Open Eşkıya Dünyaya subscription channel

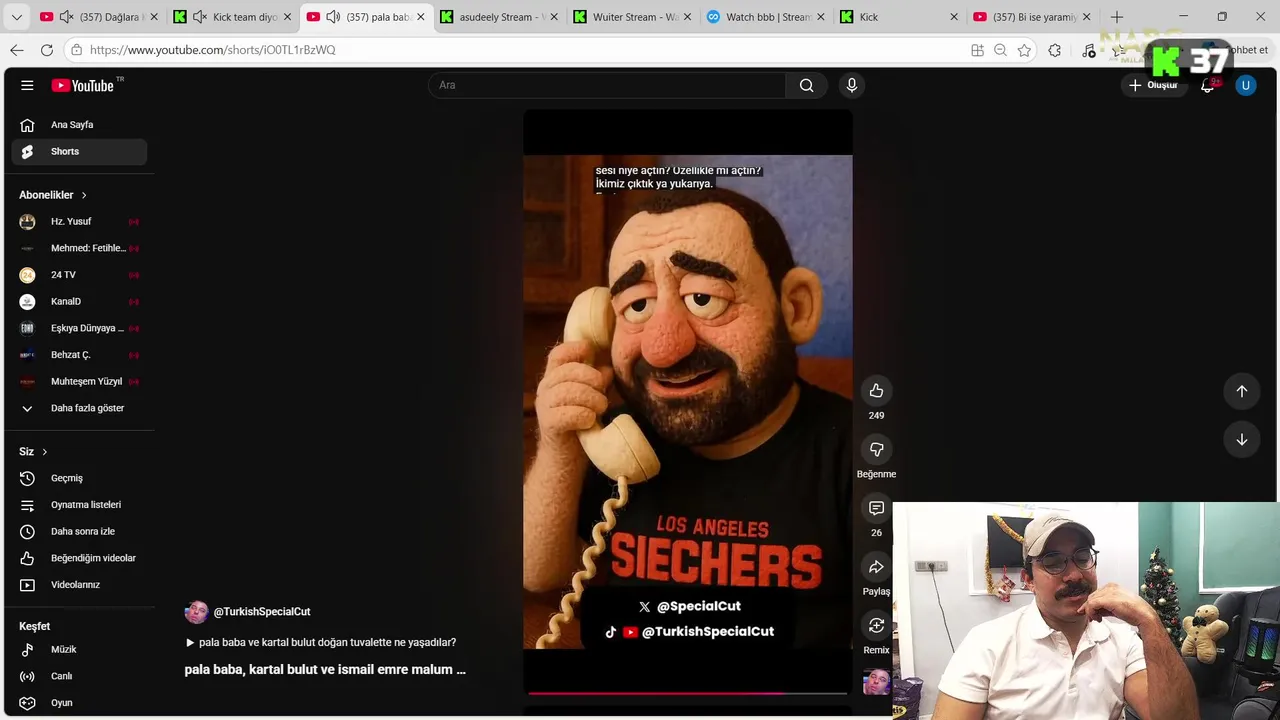point(80,328)
